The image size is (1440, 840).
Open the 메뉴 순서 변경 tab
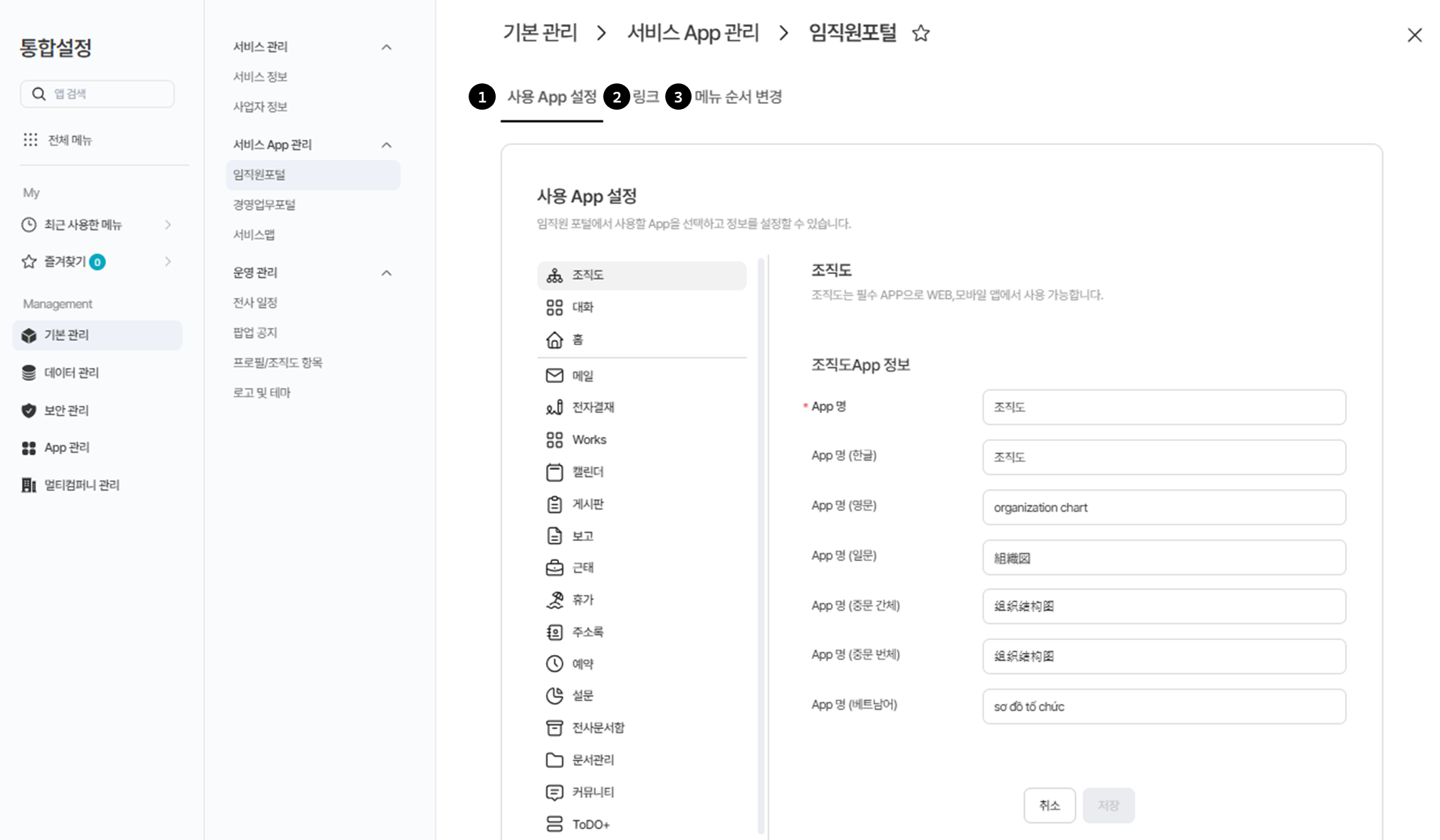tap(738, 97)
